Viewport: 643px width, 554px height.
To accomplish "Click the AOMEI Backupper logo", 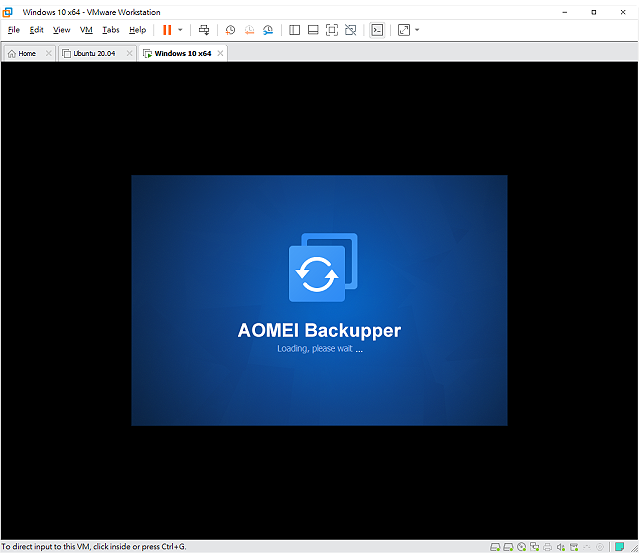I will [x=323, y=267].
